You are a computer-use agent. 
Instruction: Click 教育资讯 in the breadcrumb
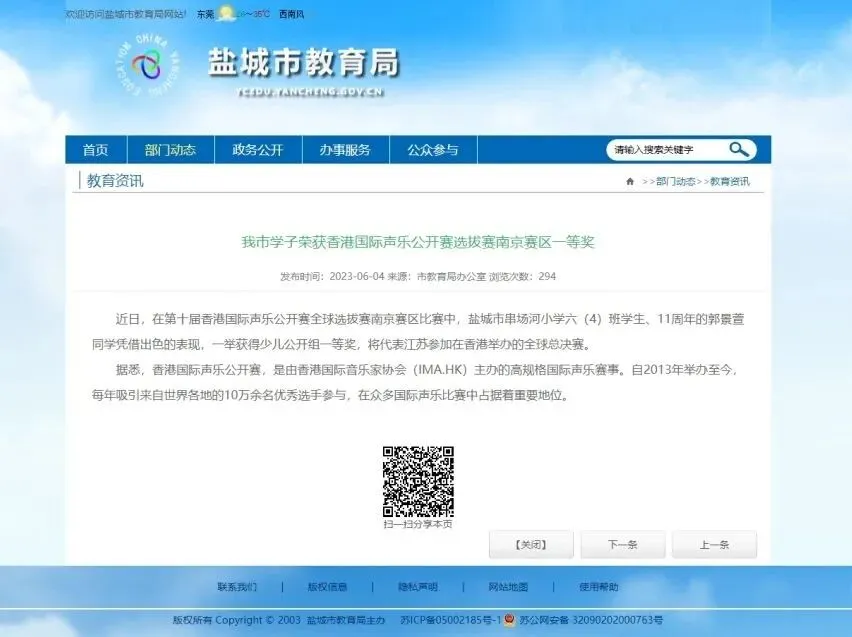[x=730, y=182]
